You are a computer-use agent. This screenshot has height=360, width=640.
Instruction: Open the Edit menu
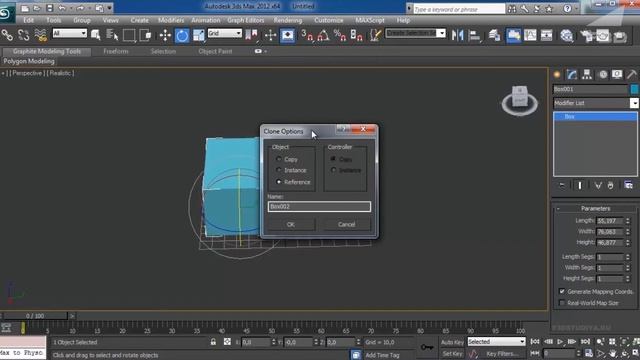(29, 20)
